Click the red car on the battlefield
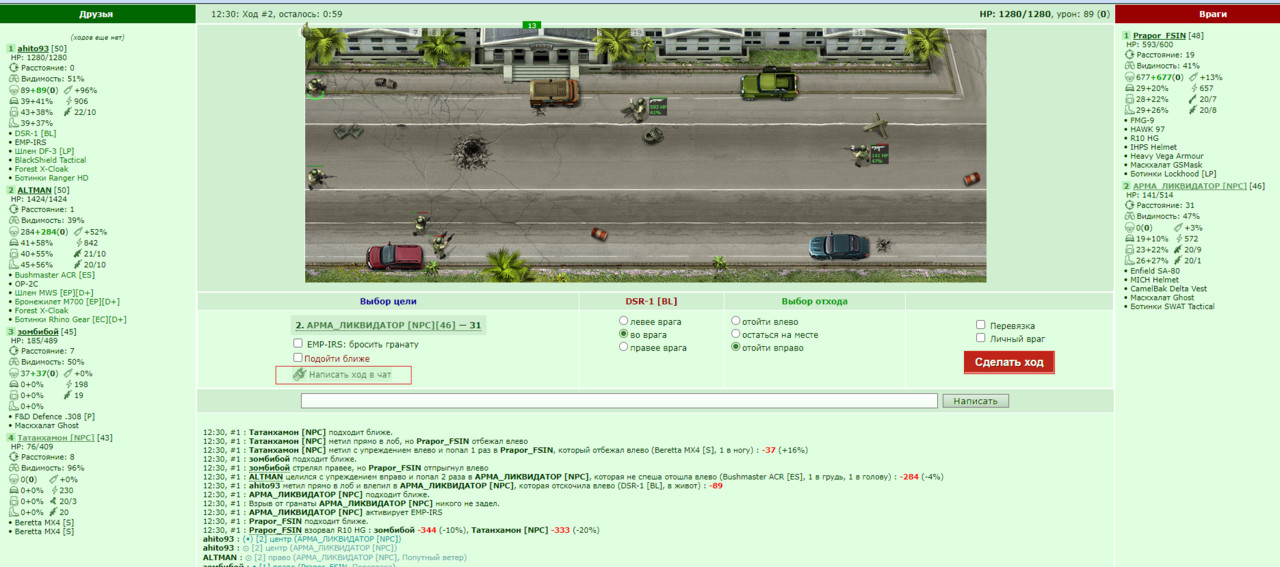Screen dimensions: 1280x567 395,257
